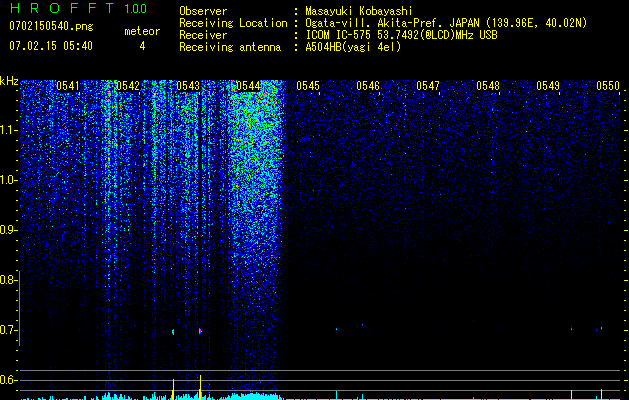629x400 pixels.
Task: Click the 0543 time marker
Action: 188,86
